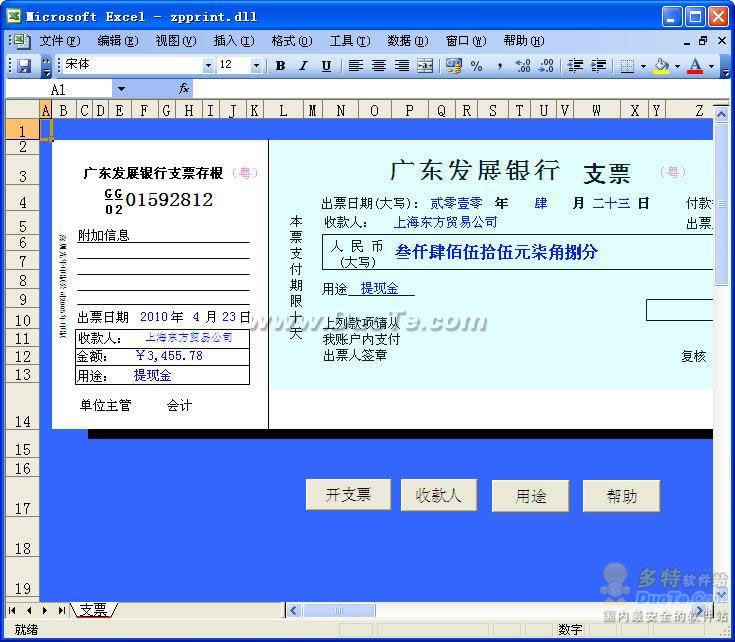Select row 17 header
This screenshot has height=642, width=735.
[x=22, y=497]
